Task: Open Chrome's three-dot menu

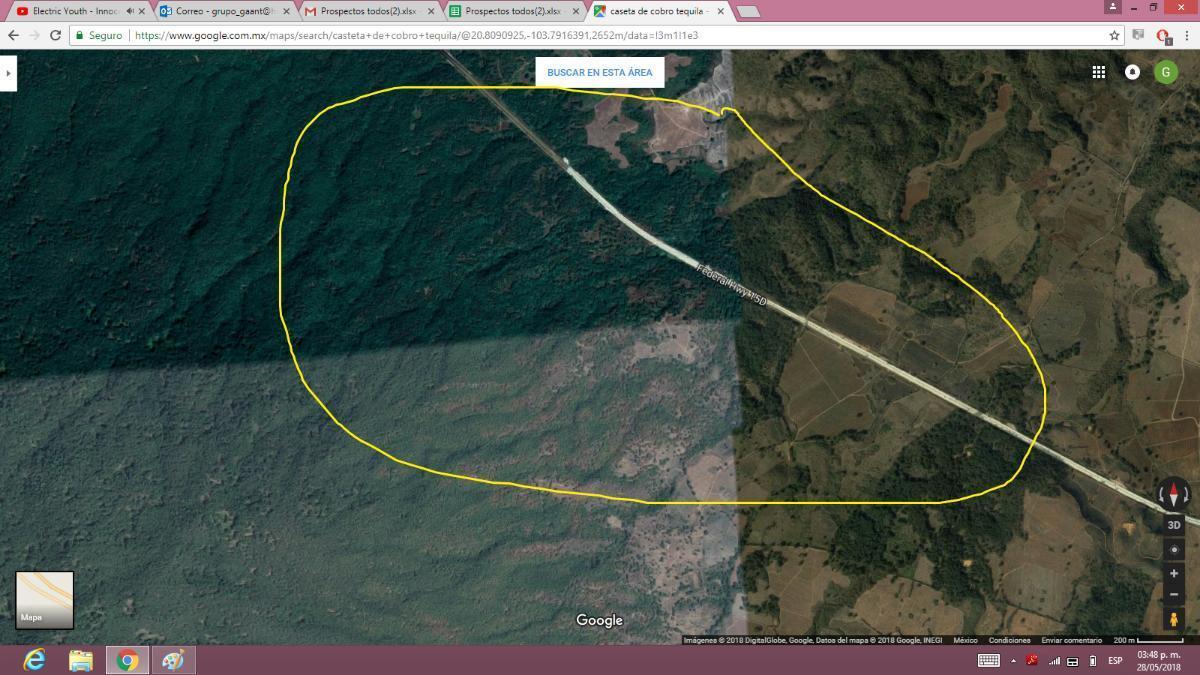Action: (1186, 35)
